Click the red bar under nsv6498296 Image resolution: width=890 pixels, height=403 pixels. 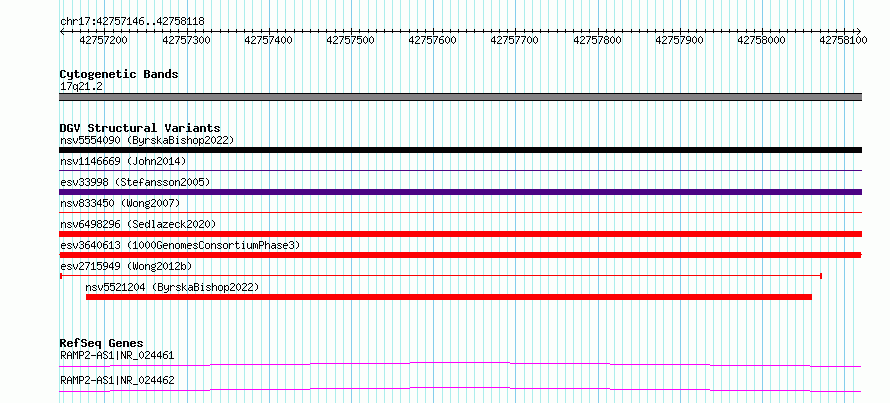click(x=460, y=234)
